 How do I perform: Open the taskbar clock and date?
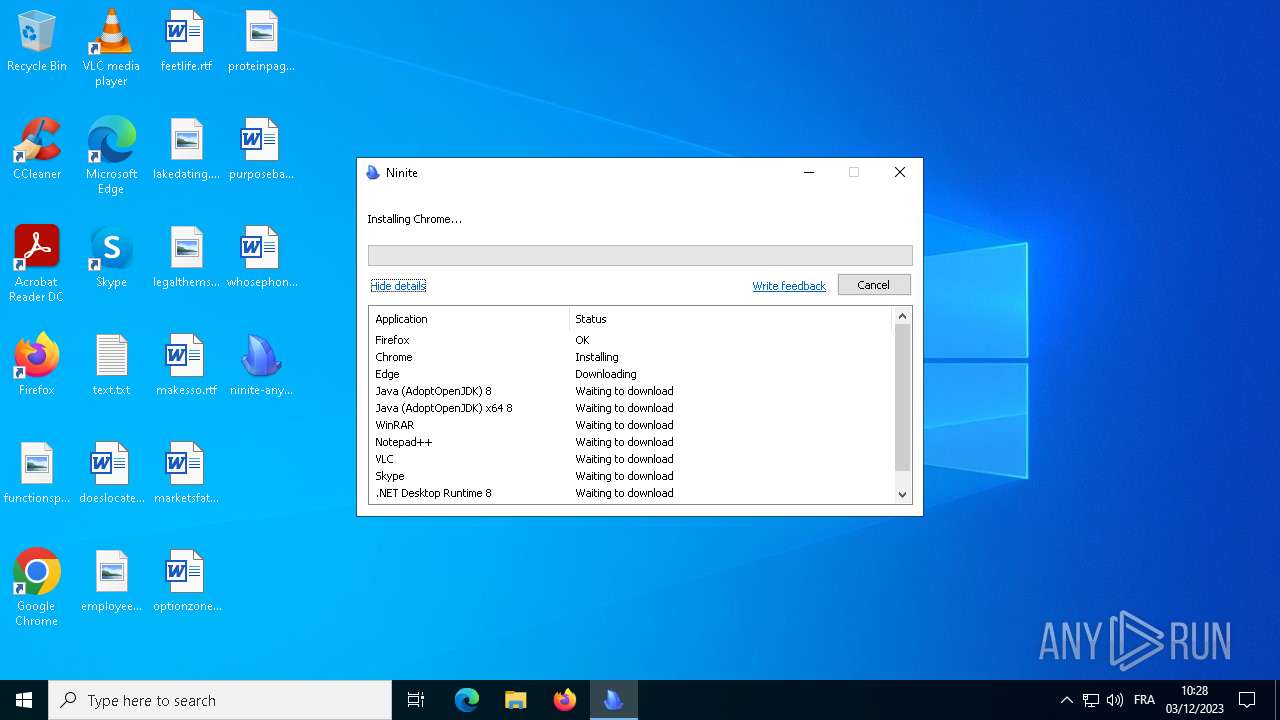pyautogui.click(x=1194, y=700)
